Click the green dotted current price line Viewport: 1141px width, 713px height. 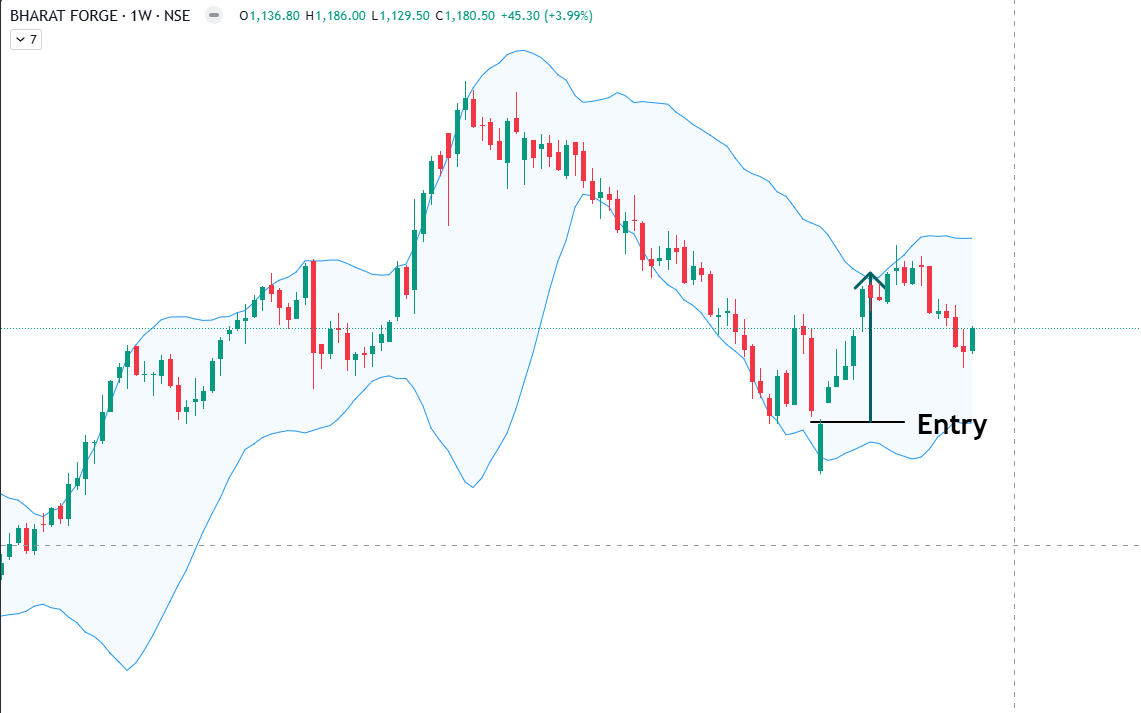(600, 328)
